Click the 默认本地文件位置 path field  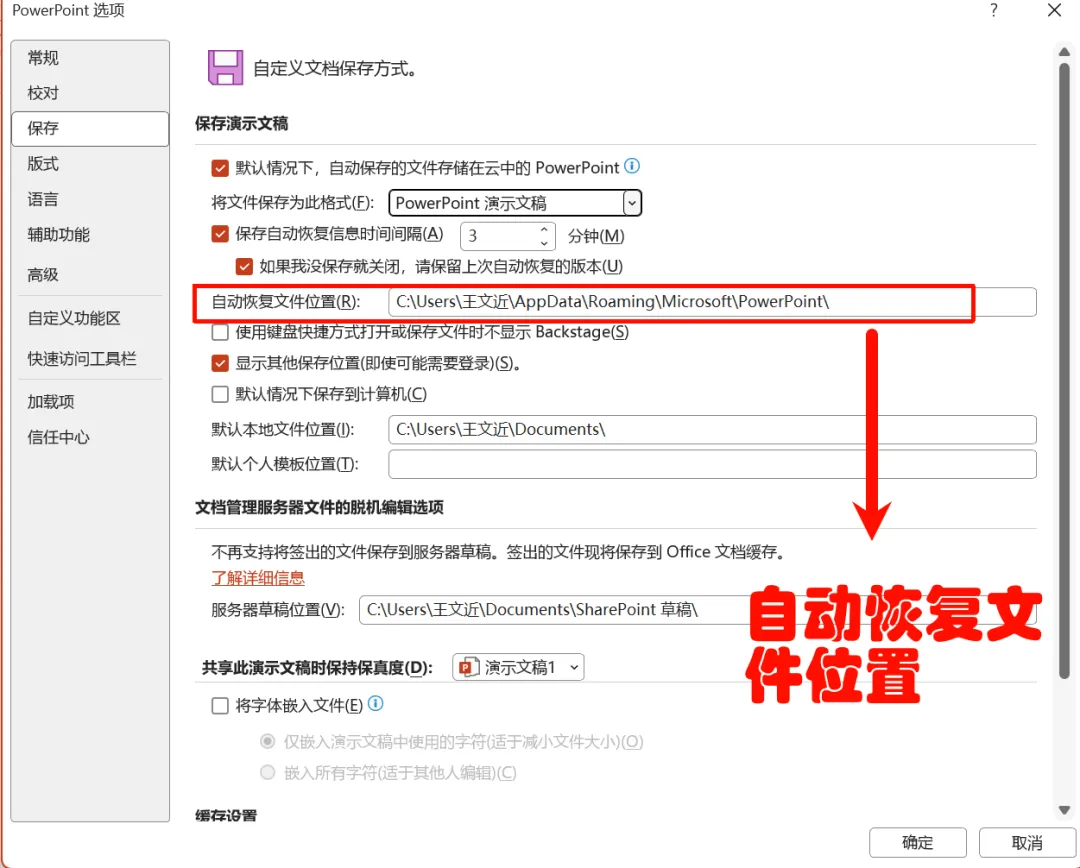(x=712, y=429)
